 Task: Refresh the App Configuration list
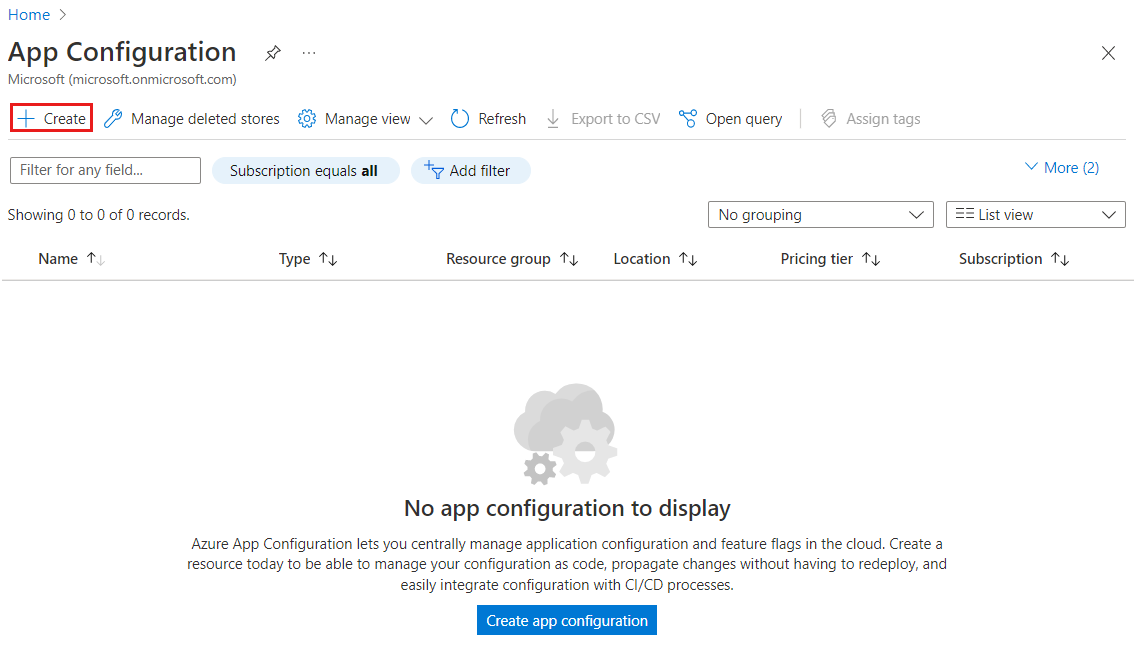(x=488, y=118)
